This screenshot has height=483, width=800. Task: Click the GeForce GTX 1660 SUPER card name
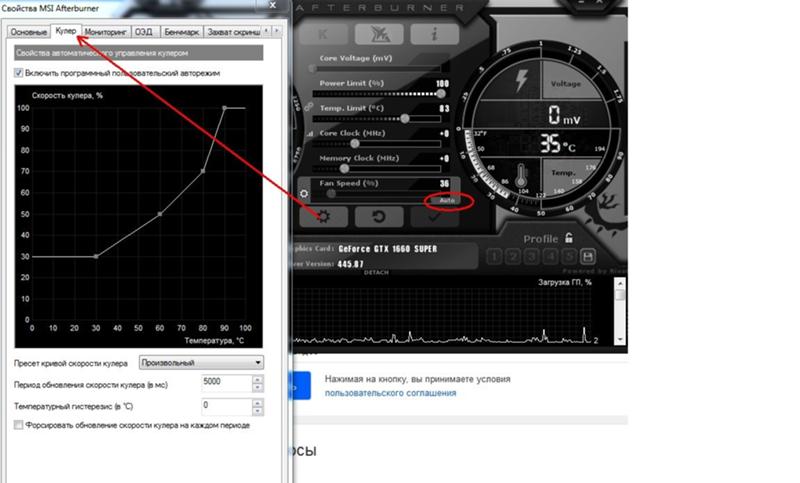(x=388, y=249)
